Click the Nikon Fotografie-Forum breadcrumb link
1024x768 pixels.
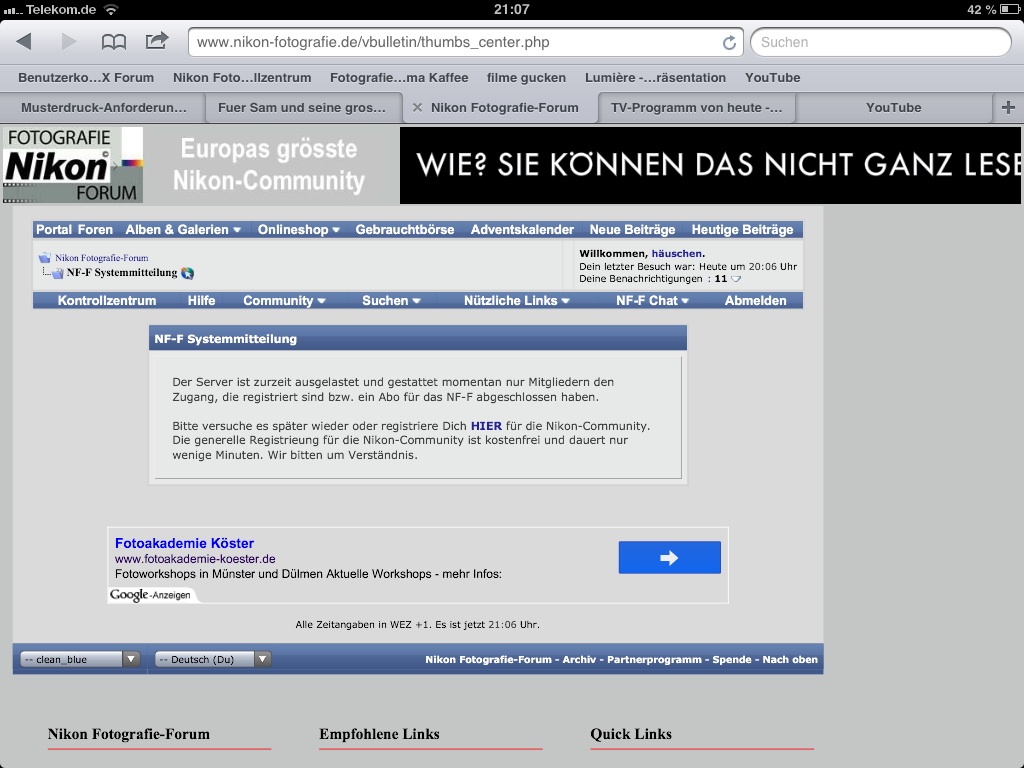click(101, 258)
